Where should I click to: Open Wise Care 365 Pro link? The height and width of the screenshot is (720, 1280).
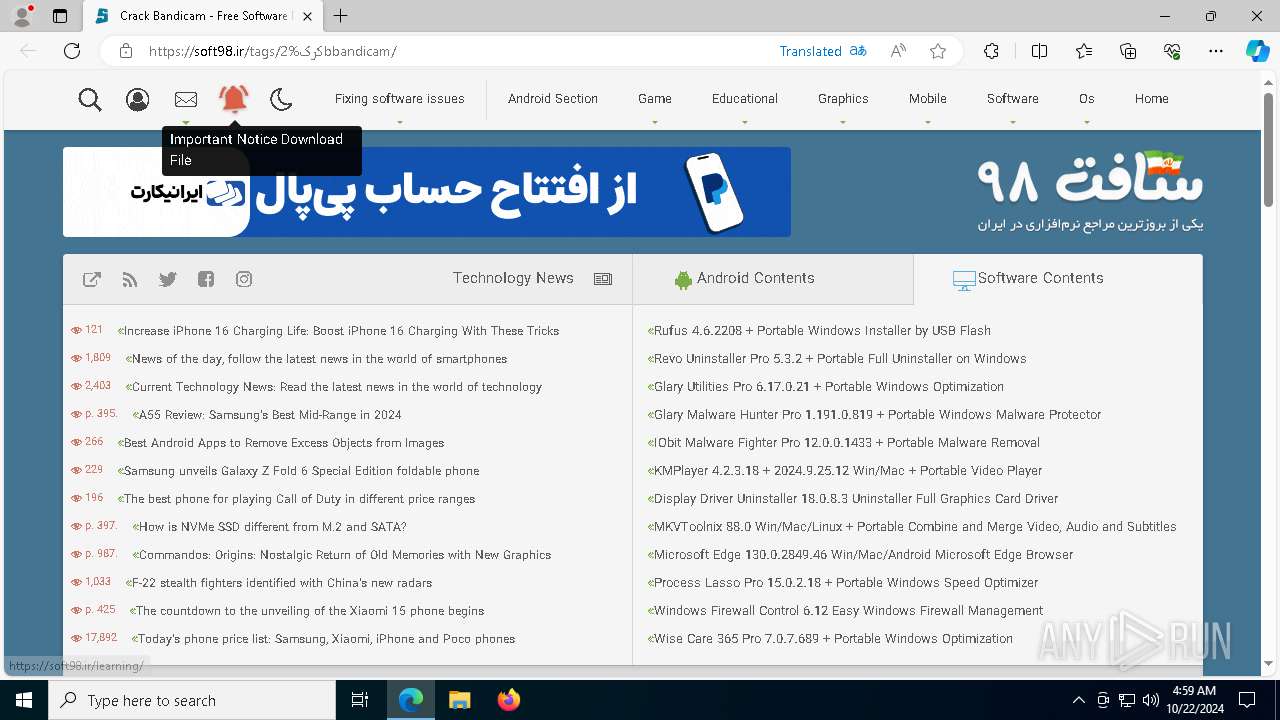[x=833, y=639]
